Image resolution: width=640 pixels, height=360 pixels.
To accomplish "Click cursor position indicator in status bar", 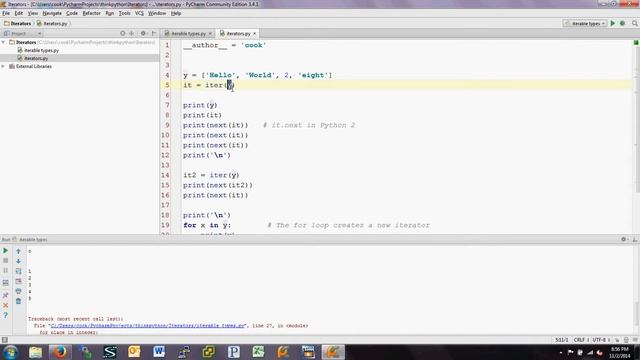I will click(x=562, y=340).
